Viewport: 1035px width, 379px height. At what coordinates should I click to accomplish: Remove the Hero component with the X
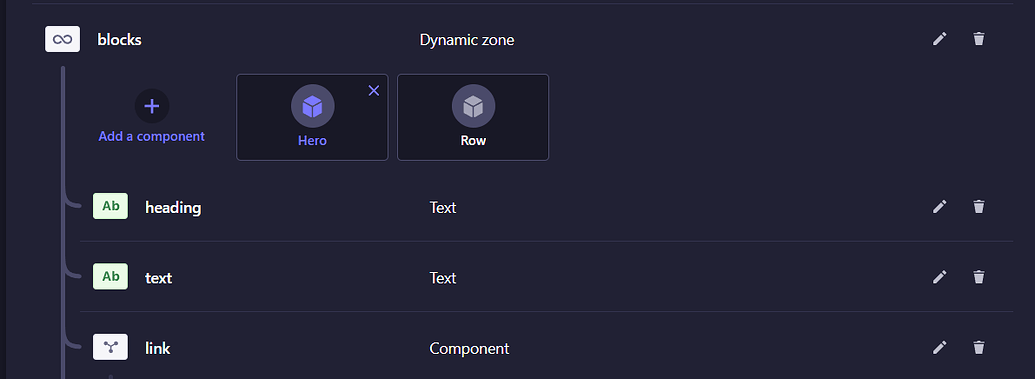[x=374, y=90]
